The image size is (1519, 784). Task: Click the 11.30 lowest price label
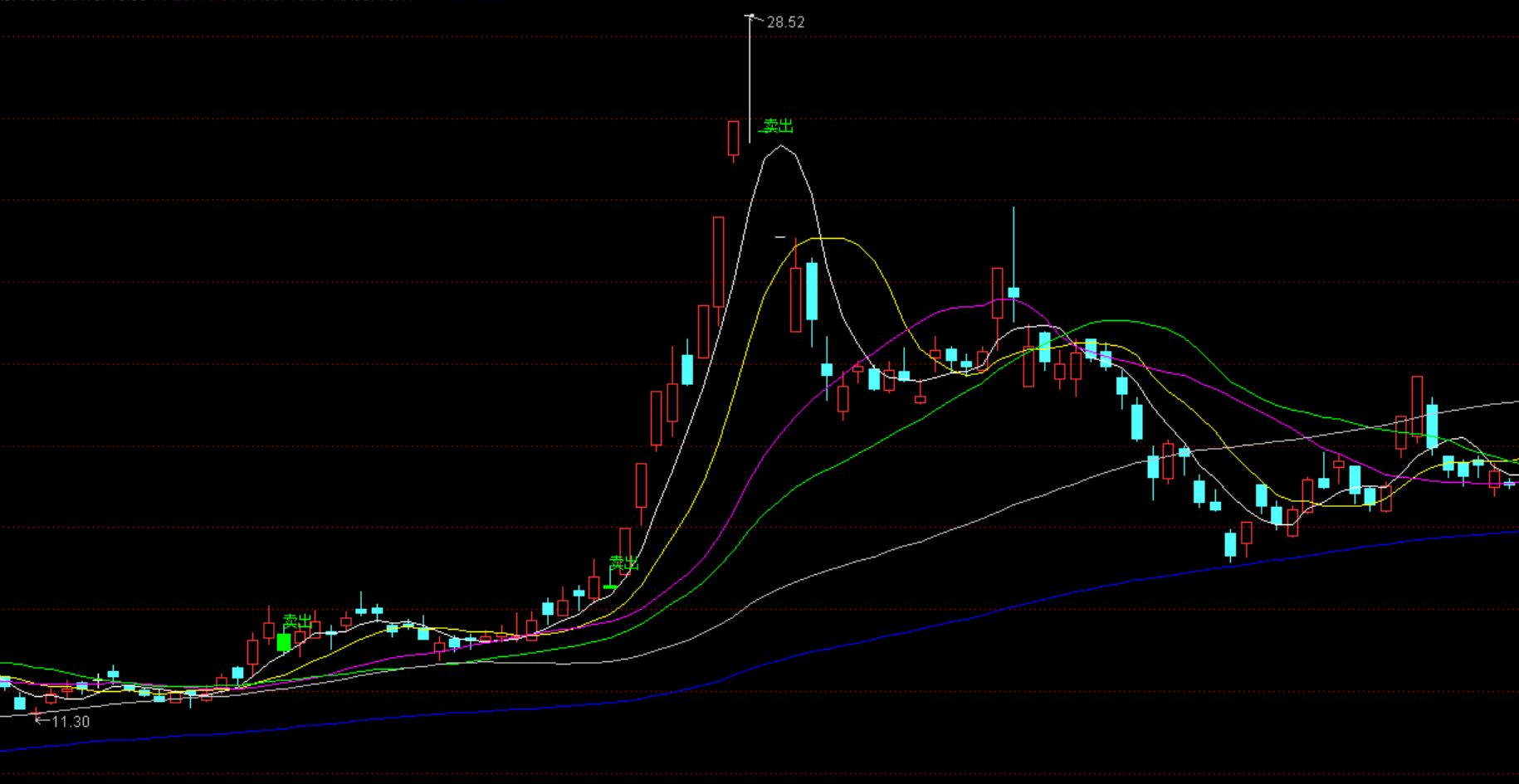71,722
